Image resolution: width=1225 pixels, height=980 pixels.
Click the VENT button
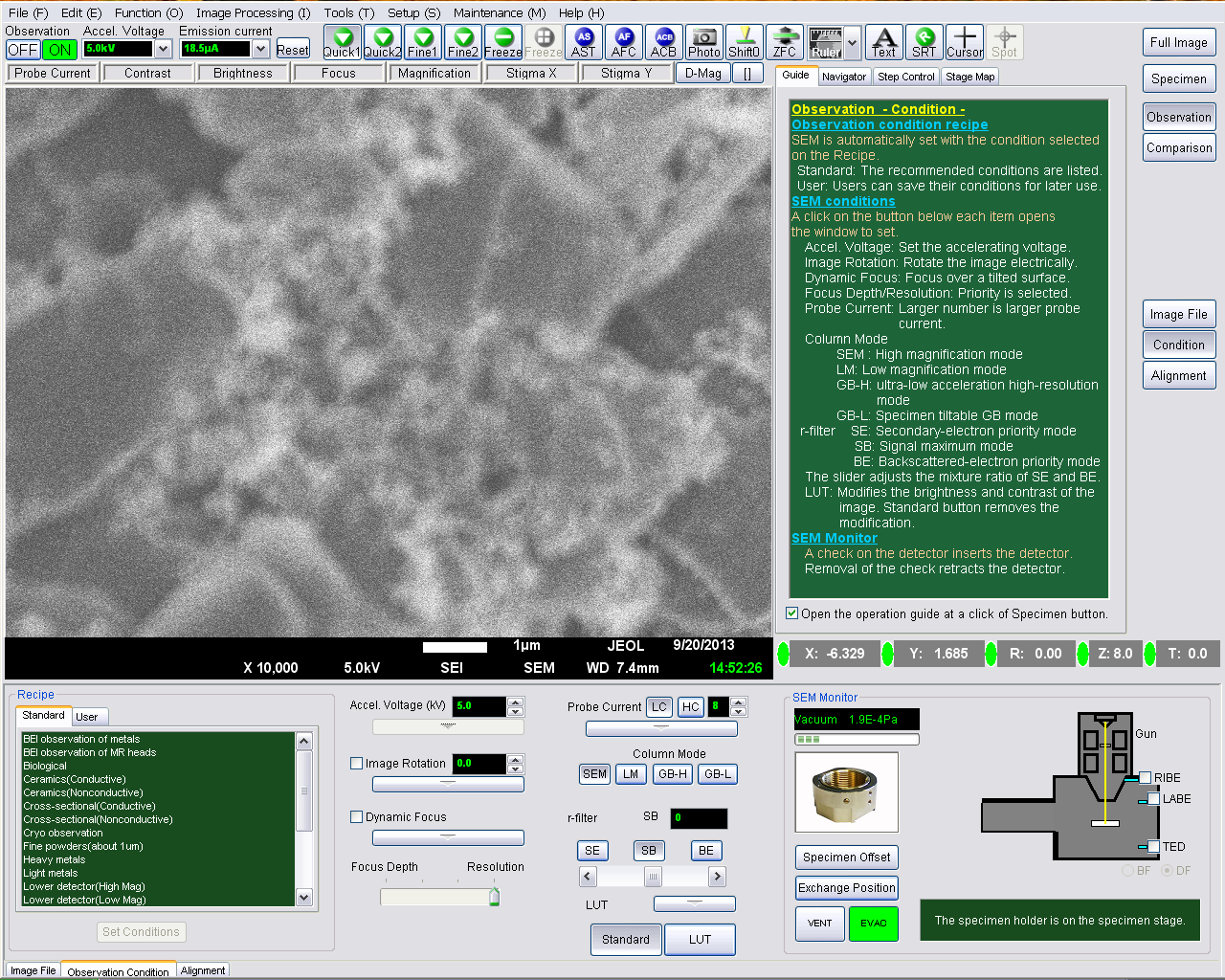tap(819, 924)
